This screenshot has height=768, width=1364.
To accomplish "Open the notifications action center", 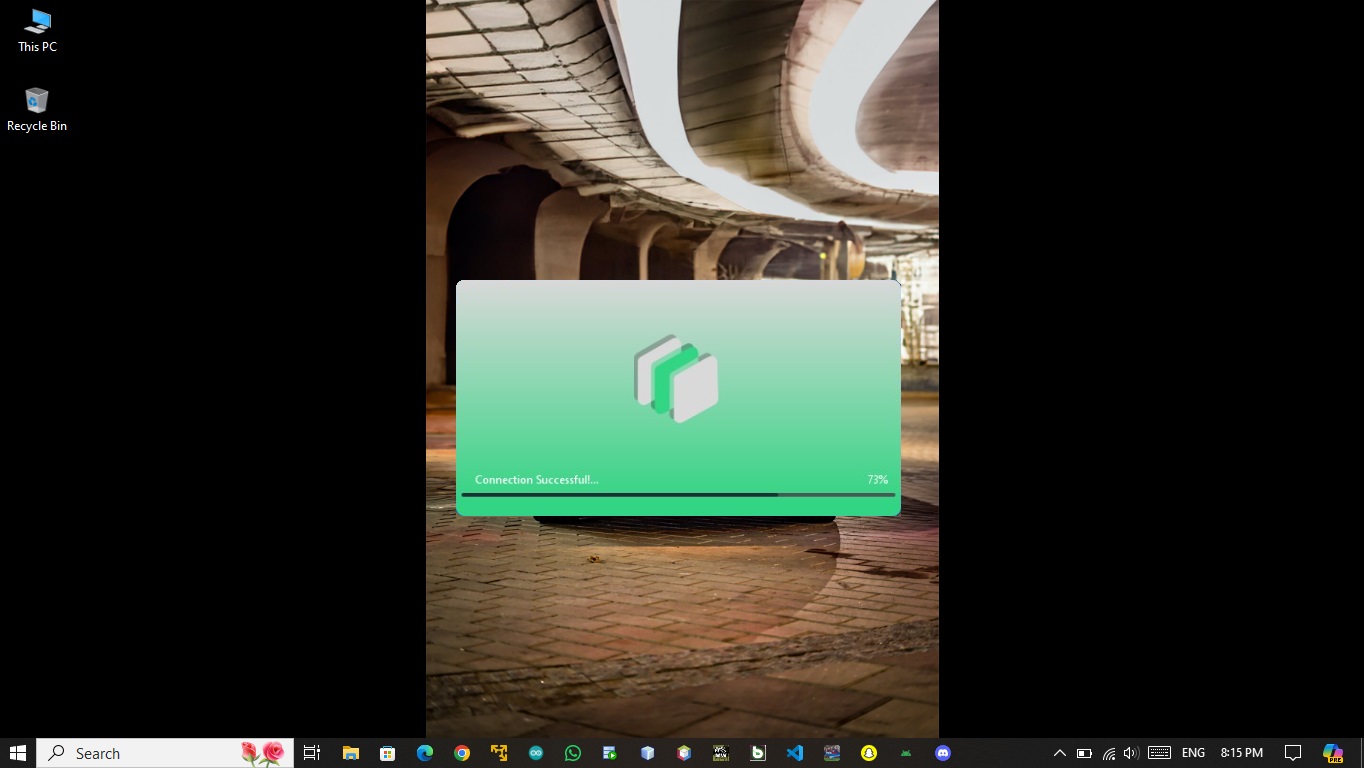I will pos(1292,753).
